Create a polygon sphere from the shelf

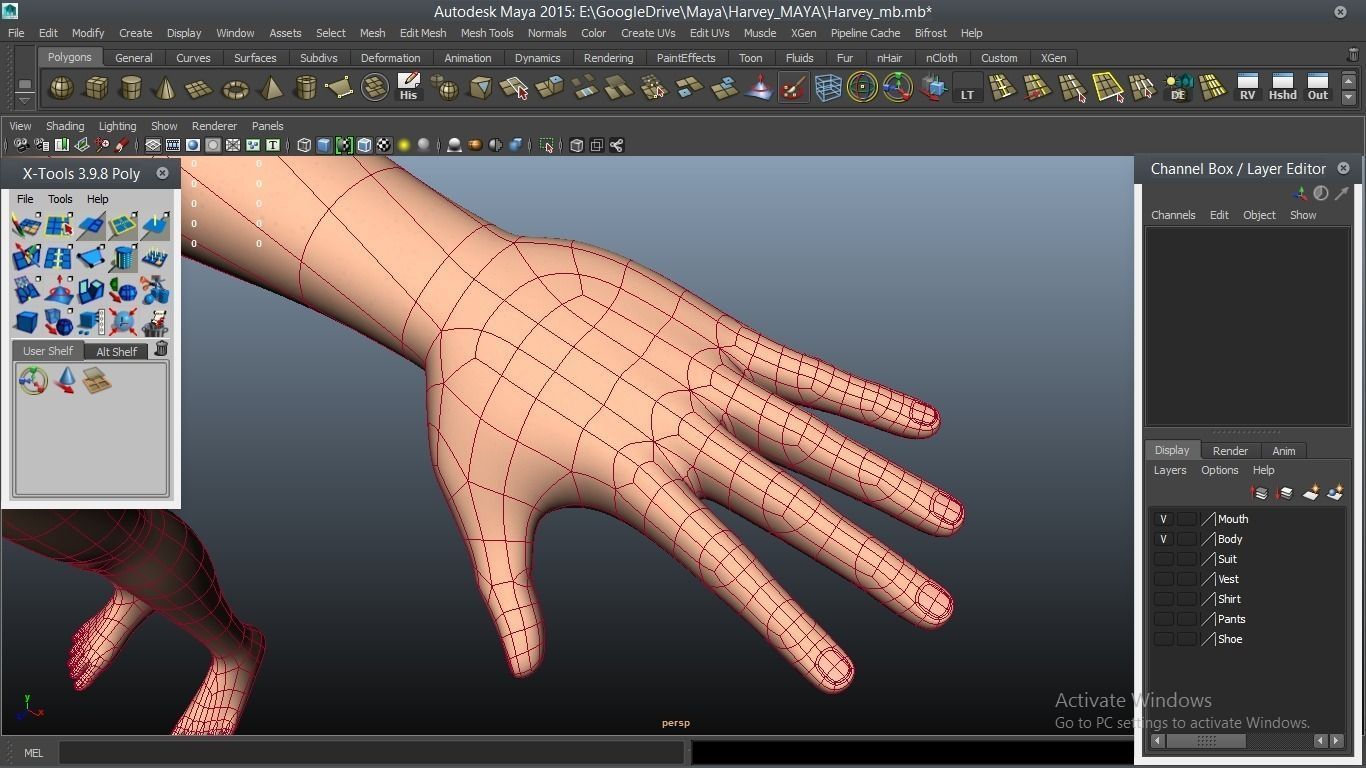[x=62, y=88]
